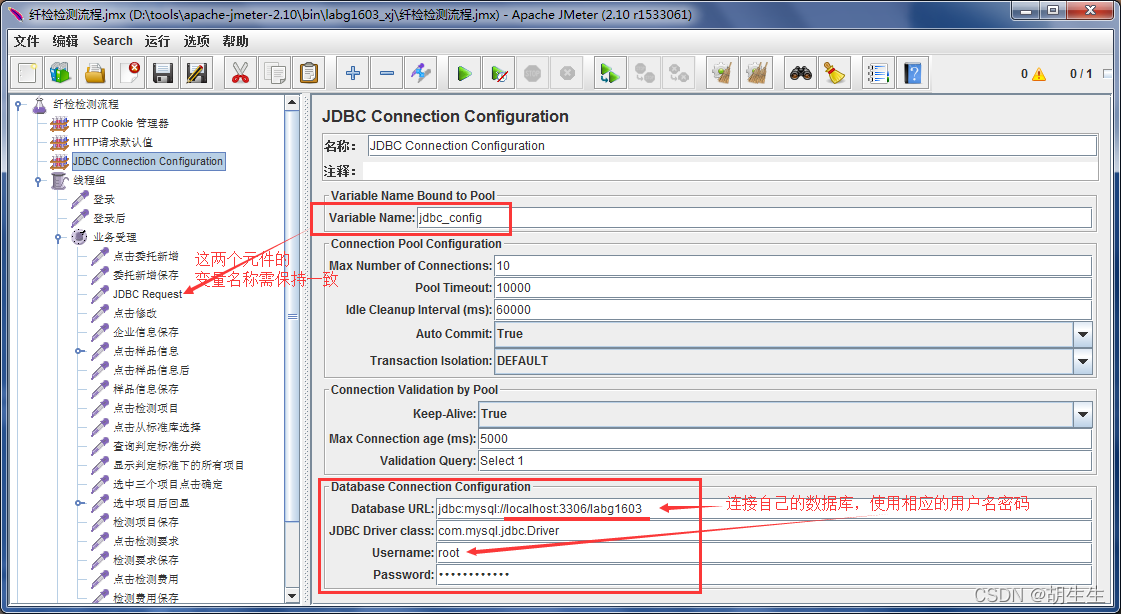Click the Password field
This screenshot has height=614, width=1121.
click(x=764, y=575)
